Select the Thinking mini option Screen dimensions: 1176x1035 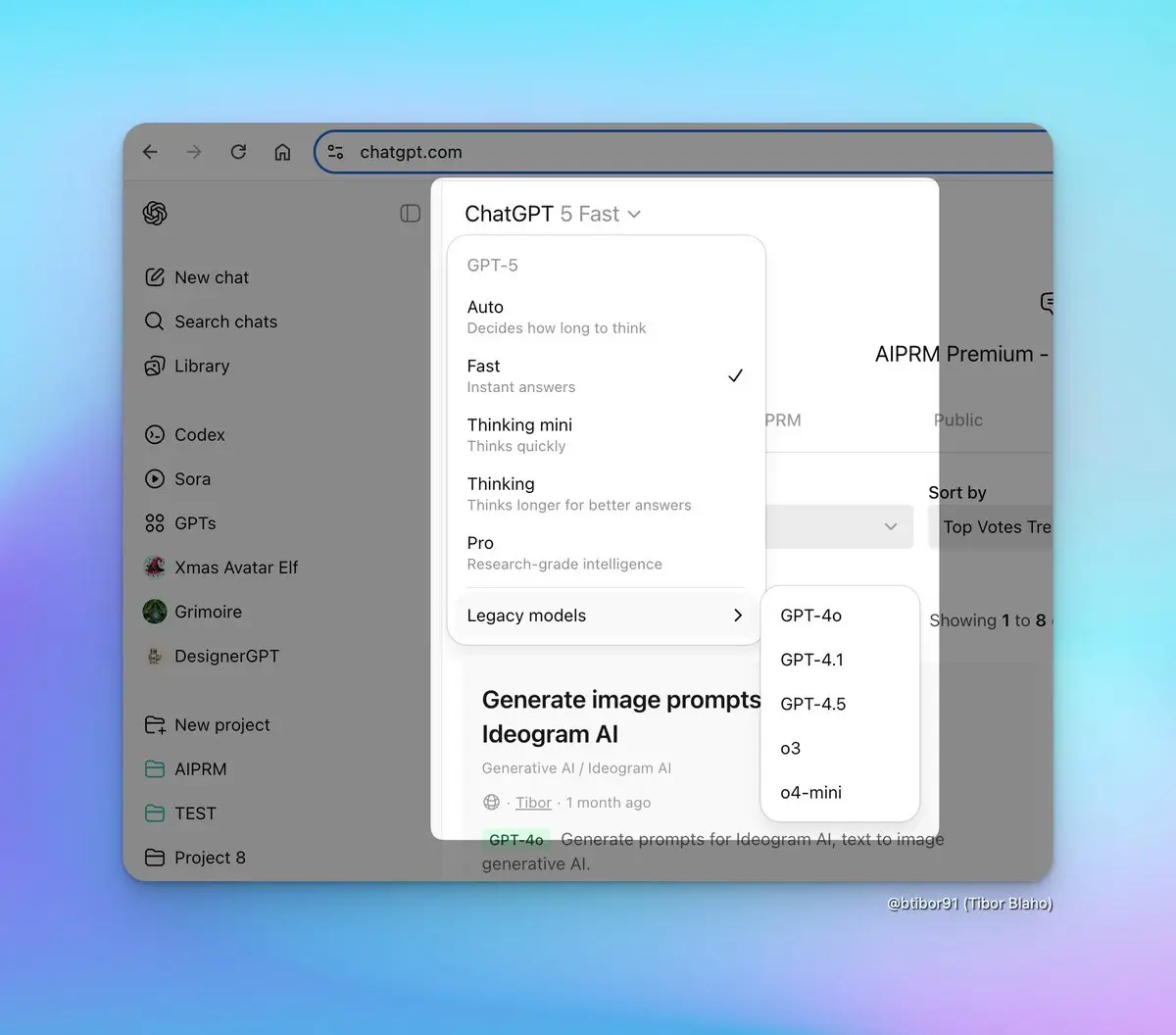606,434
